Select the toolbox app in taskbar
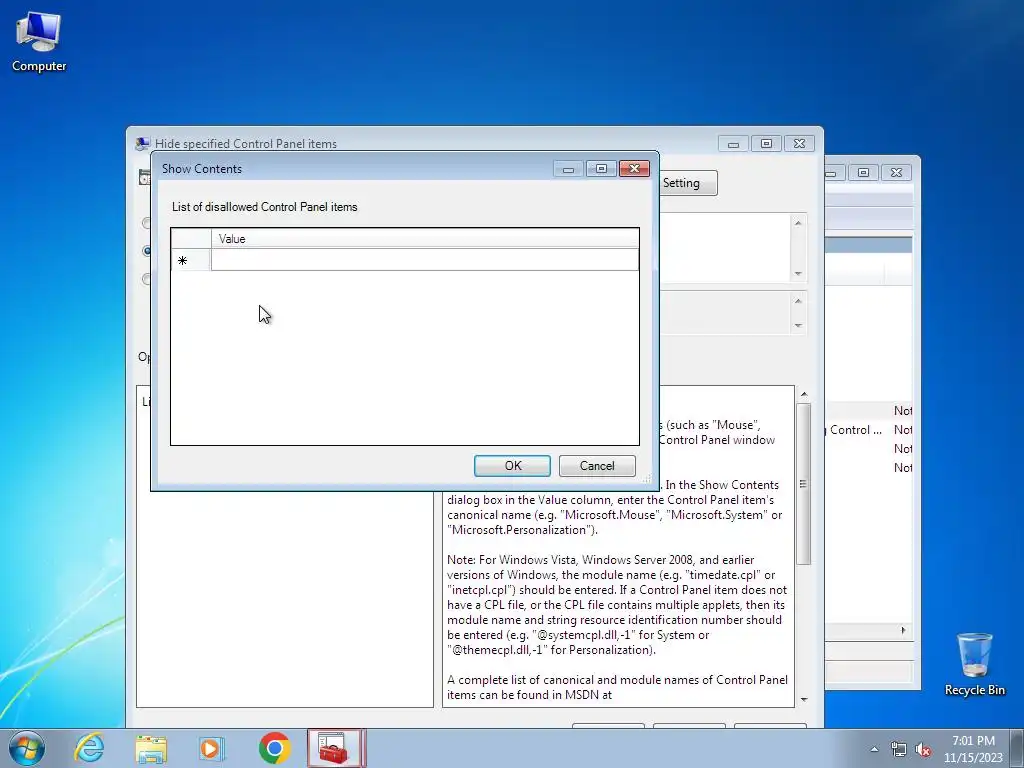 coord(336,748)
